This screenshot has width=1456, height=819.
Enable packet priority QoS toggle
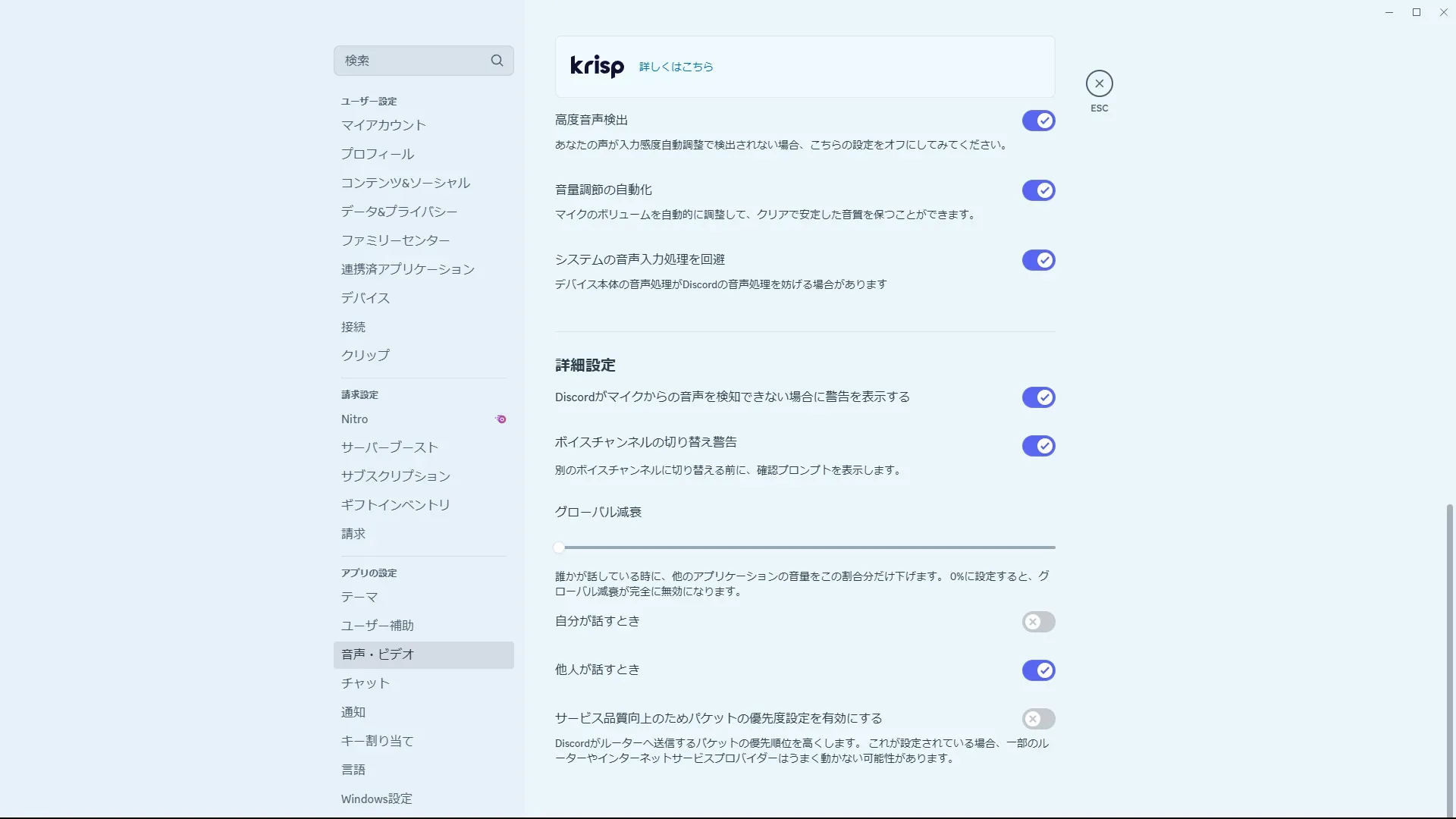tap(1038, 719)
